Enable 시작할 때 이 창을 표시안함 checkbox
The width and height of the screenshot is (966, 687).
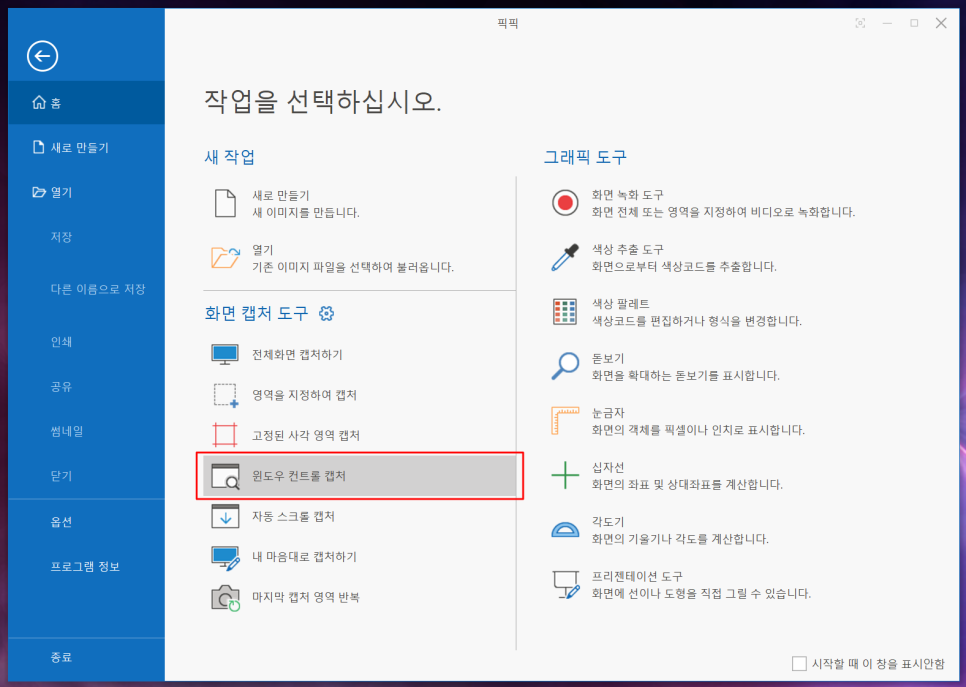point(799,664)
